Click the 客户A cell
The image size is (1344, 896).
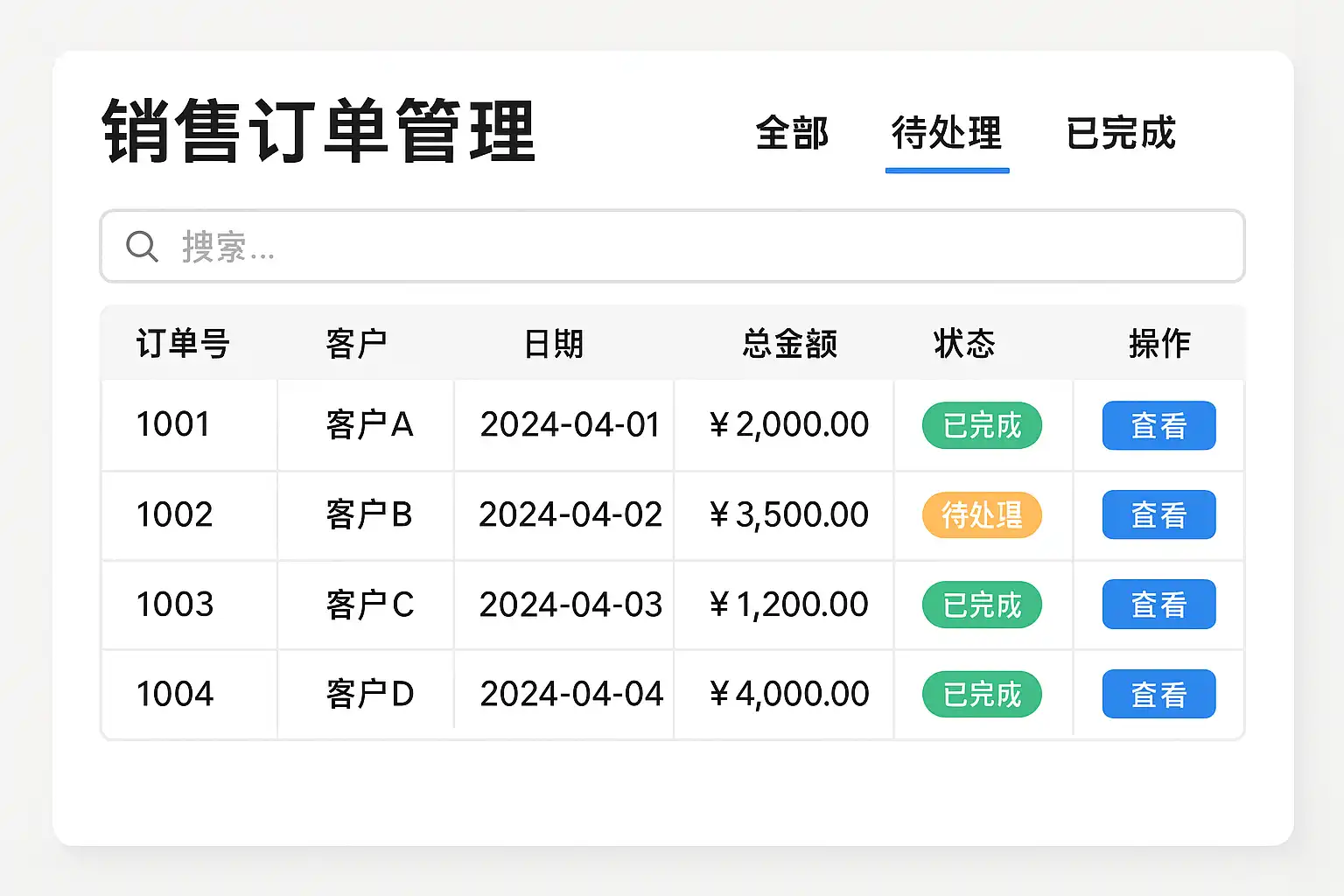click(x=369, y=425)
